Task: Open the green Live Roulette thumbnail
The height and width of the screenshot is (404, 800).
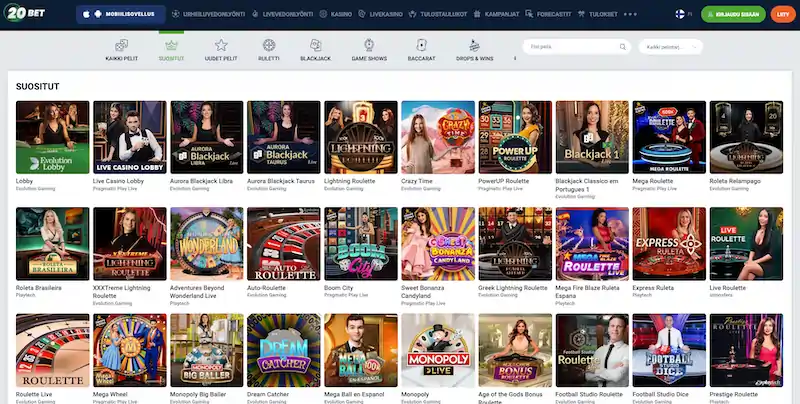Action: (x=746, y=244)
